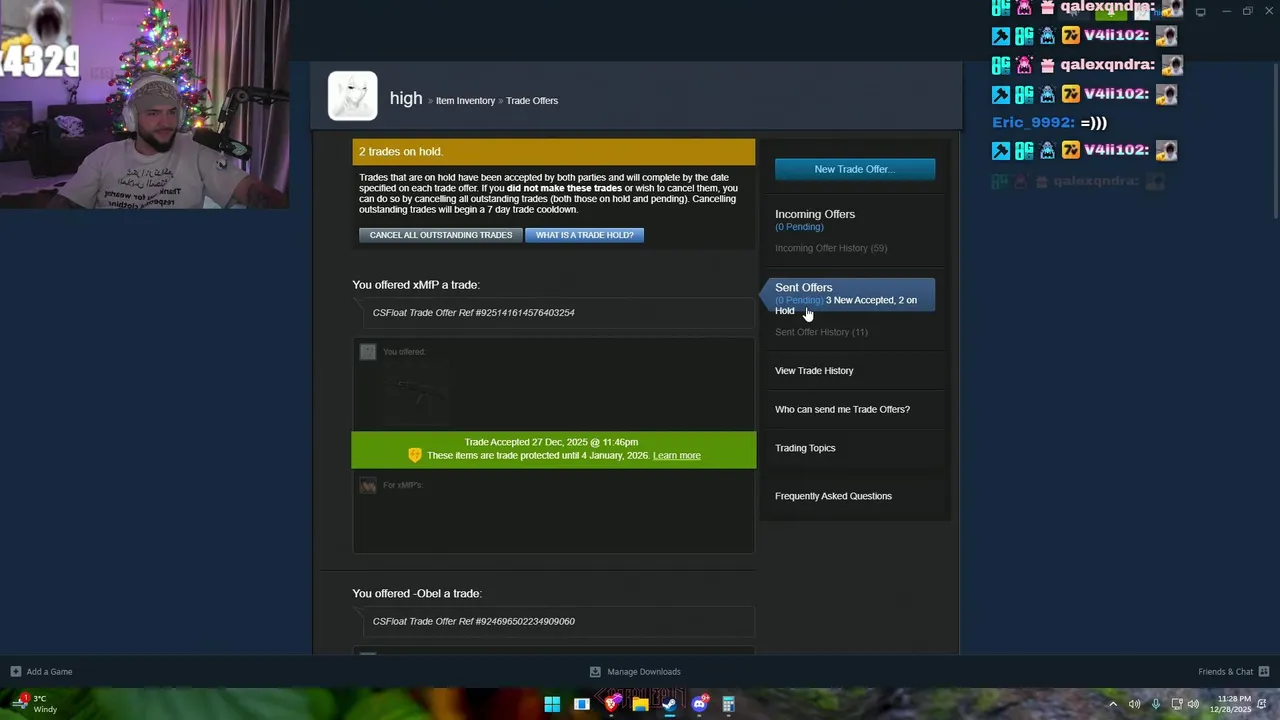Click the shield icon in green banner
Viewport: 1280px width, 720px height.
(x=415, y=455)
